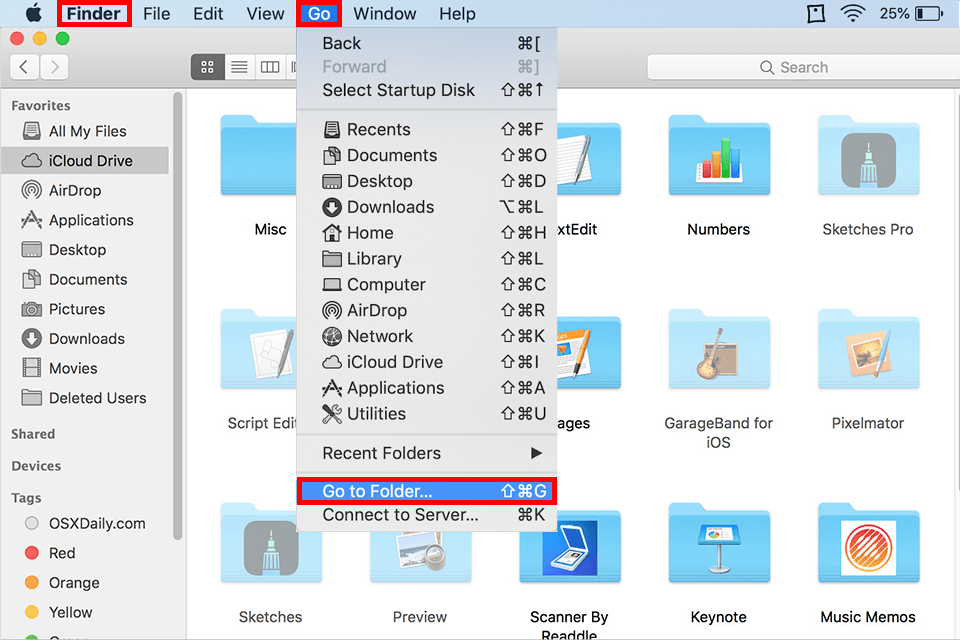Select Utilities in the Go menu
Viewport: 960px width, 640px height.
click(x=376, y=414)
